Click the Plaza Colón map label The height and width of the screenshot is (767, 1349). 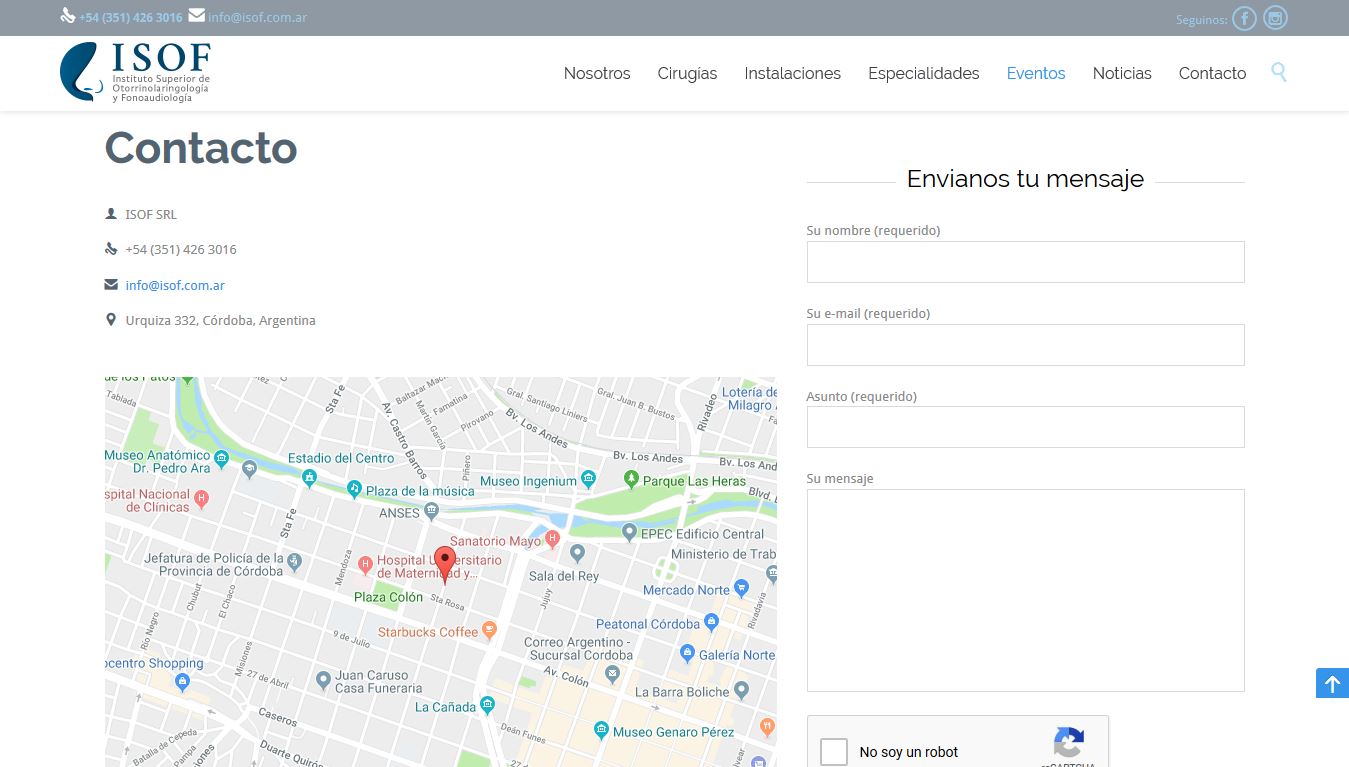coord(388,597)
